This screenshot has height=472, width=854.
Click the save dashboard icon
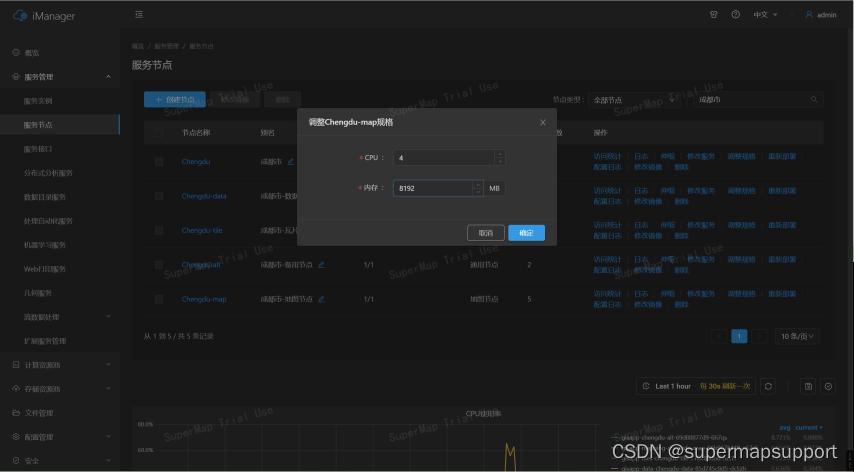pos(808,386)
